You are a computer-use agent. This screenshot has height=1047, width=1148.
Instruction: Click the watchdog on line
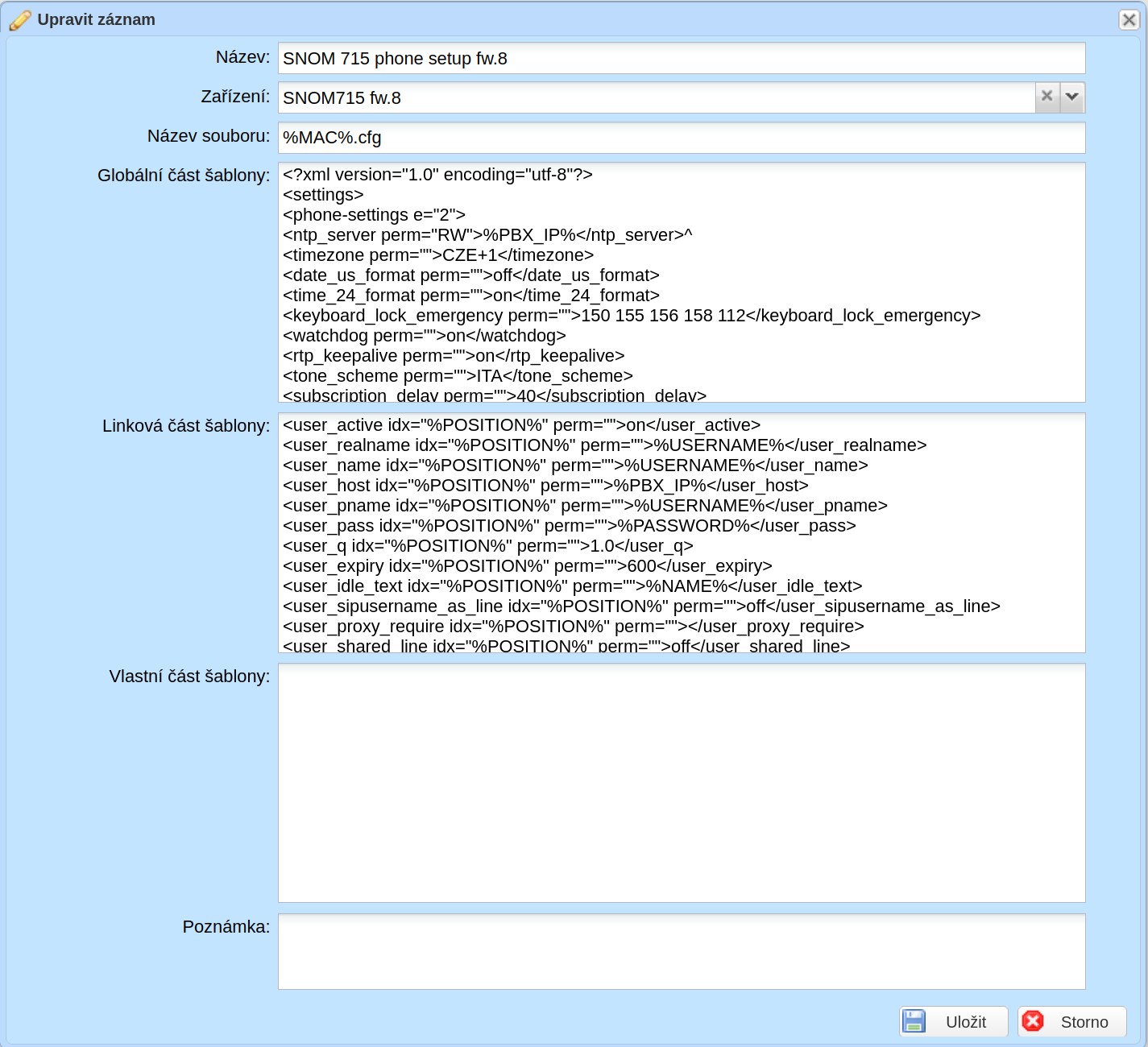point(425,336)
